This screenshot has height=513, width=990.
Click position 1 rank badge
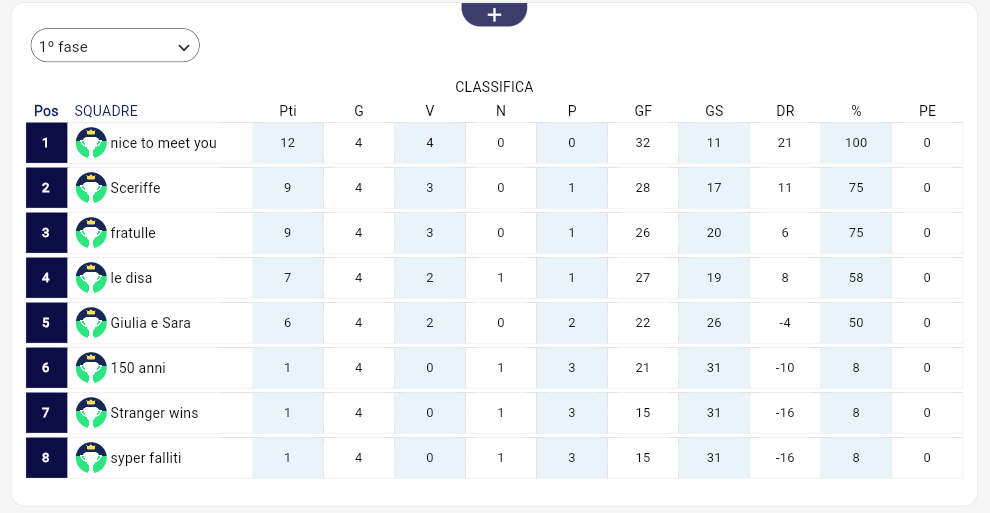(x=45, y=143)
